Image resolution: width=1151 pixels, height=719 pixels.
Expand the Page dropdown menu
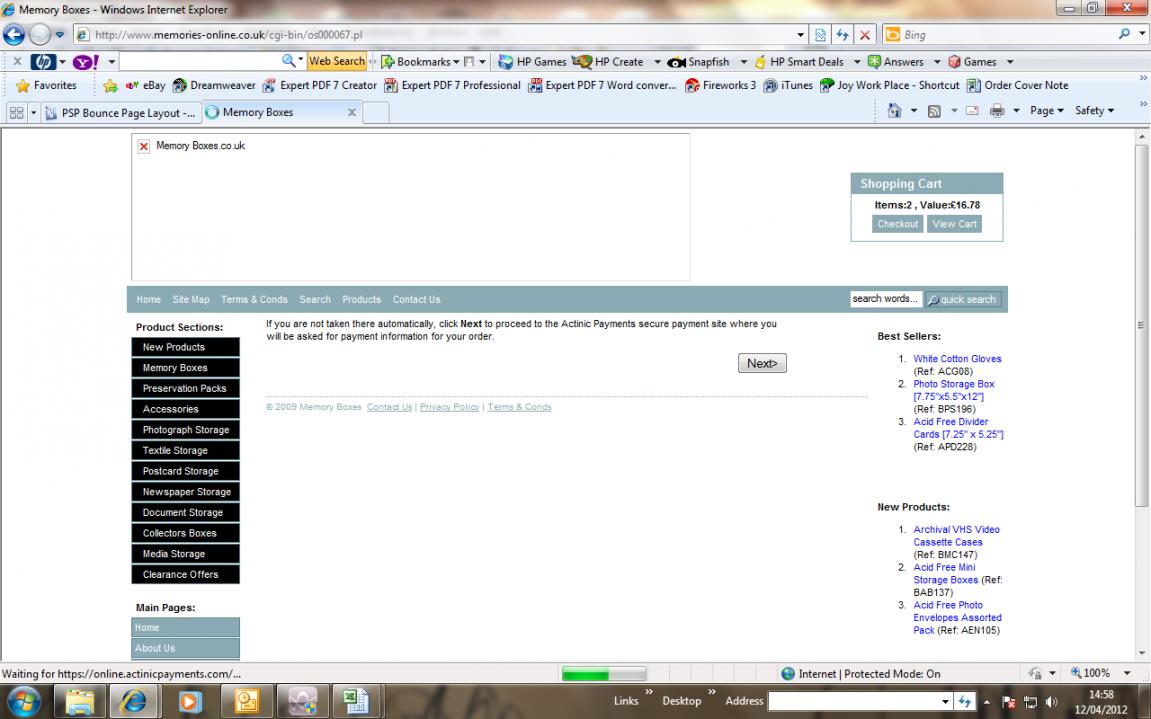pos(1047,111)
